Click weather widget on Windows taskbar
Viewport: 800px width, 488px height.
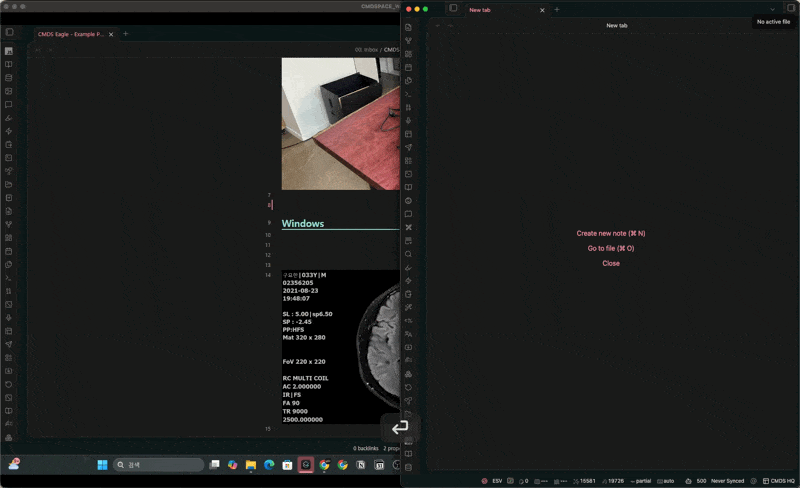(x=14, y=464)
